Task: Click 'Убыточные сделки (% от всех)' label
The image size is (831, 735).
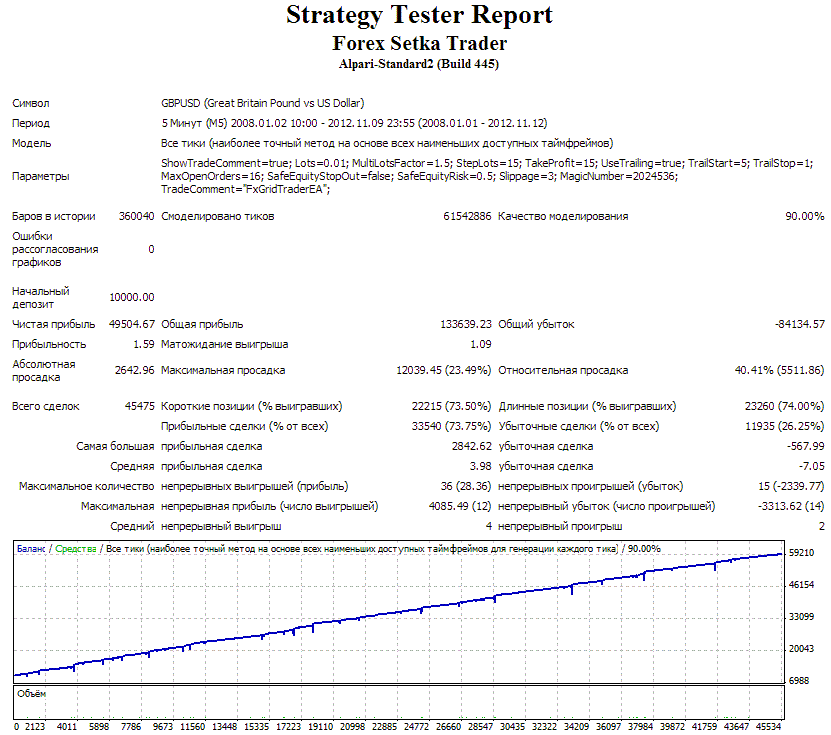Action: (x=579, y=427)
